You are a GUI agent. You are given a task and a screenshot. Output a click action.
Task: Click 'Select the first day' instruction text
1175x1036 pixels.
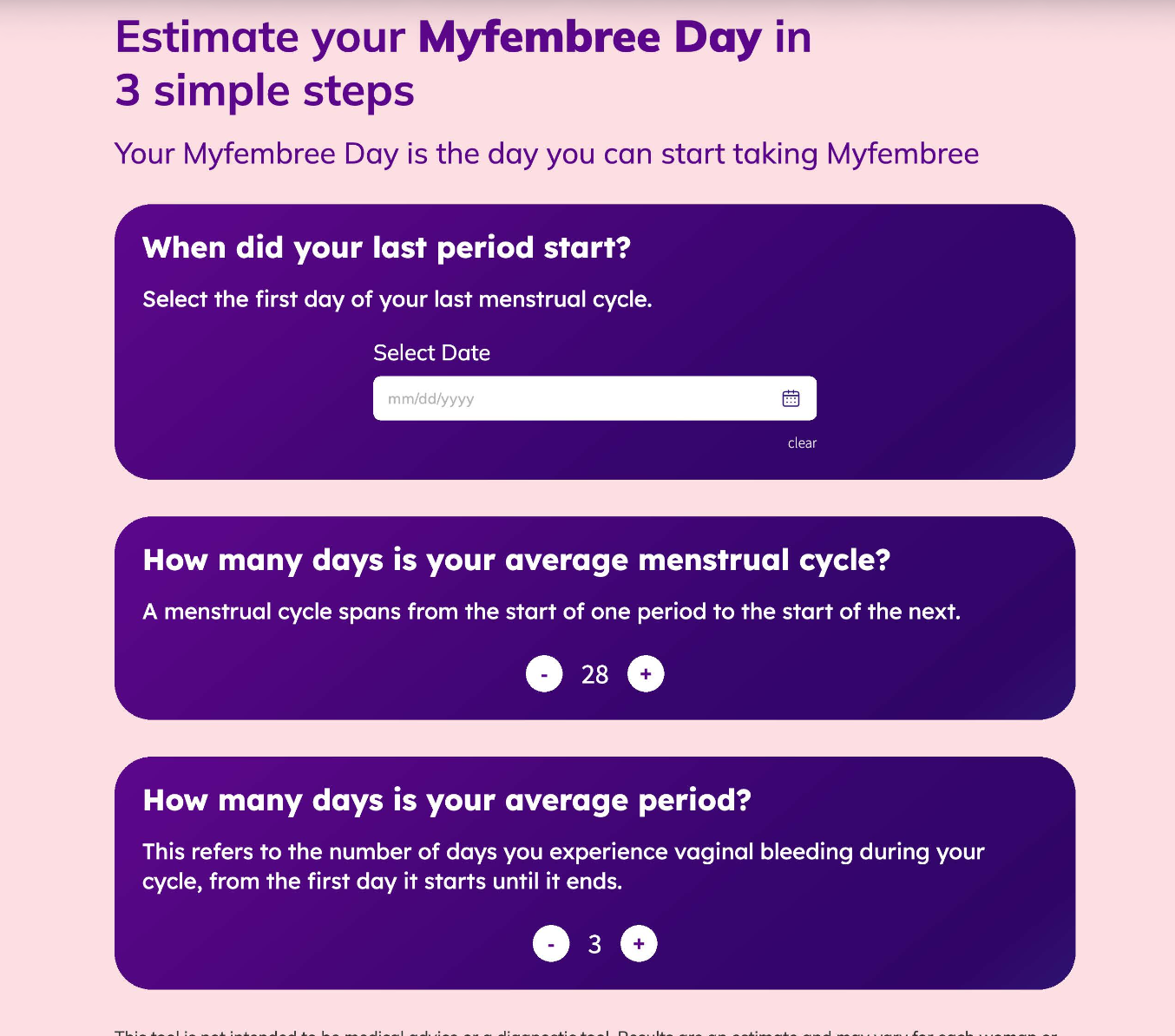point(397,299)
